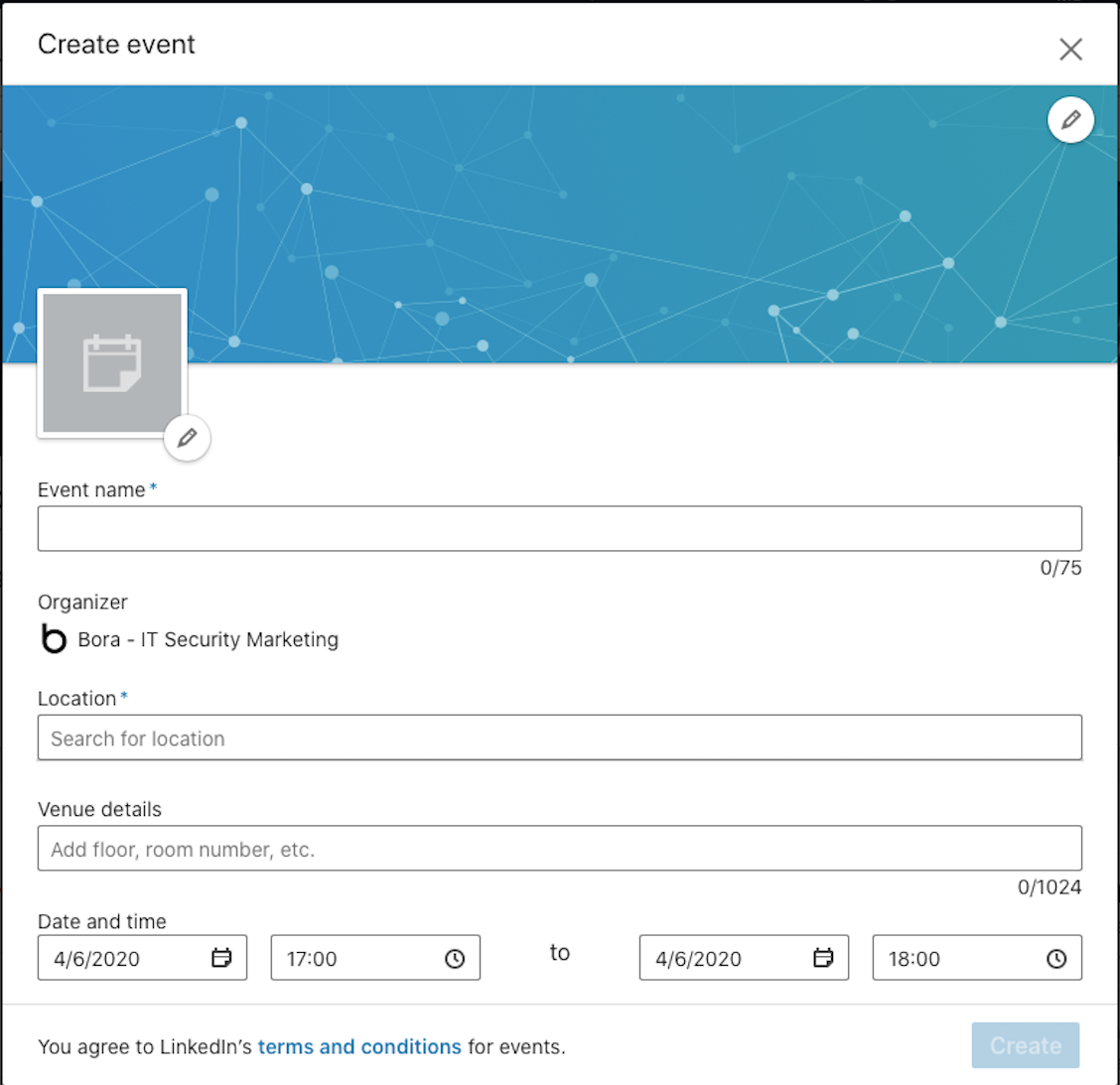Click the calendar icon beside the end date
Screen dimensions: 1120x1085
(x=822, y=957)
